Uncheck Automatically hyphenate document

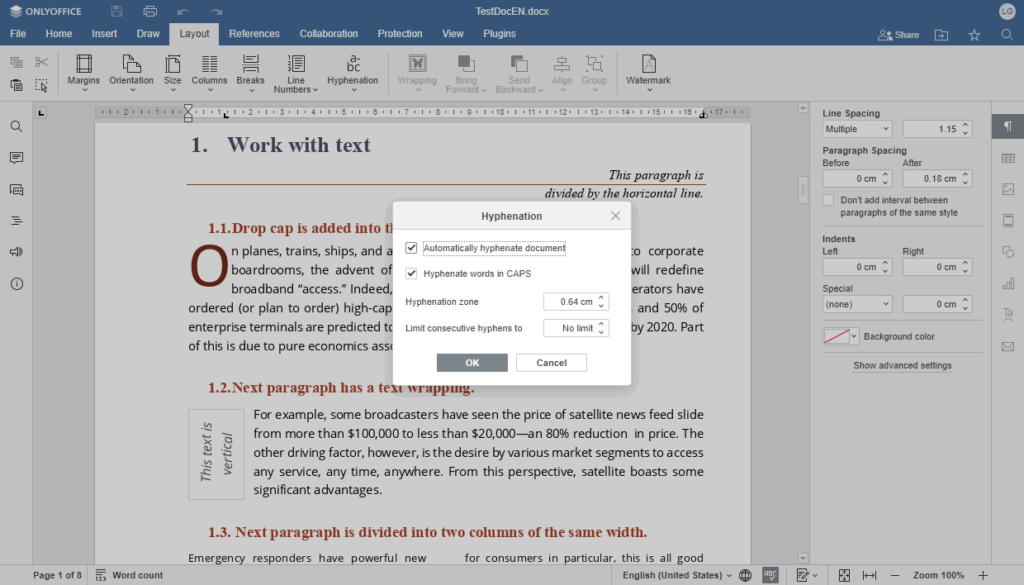[413, 250]
